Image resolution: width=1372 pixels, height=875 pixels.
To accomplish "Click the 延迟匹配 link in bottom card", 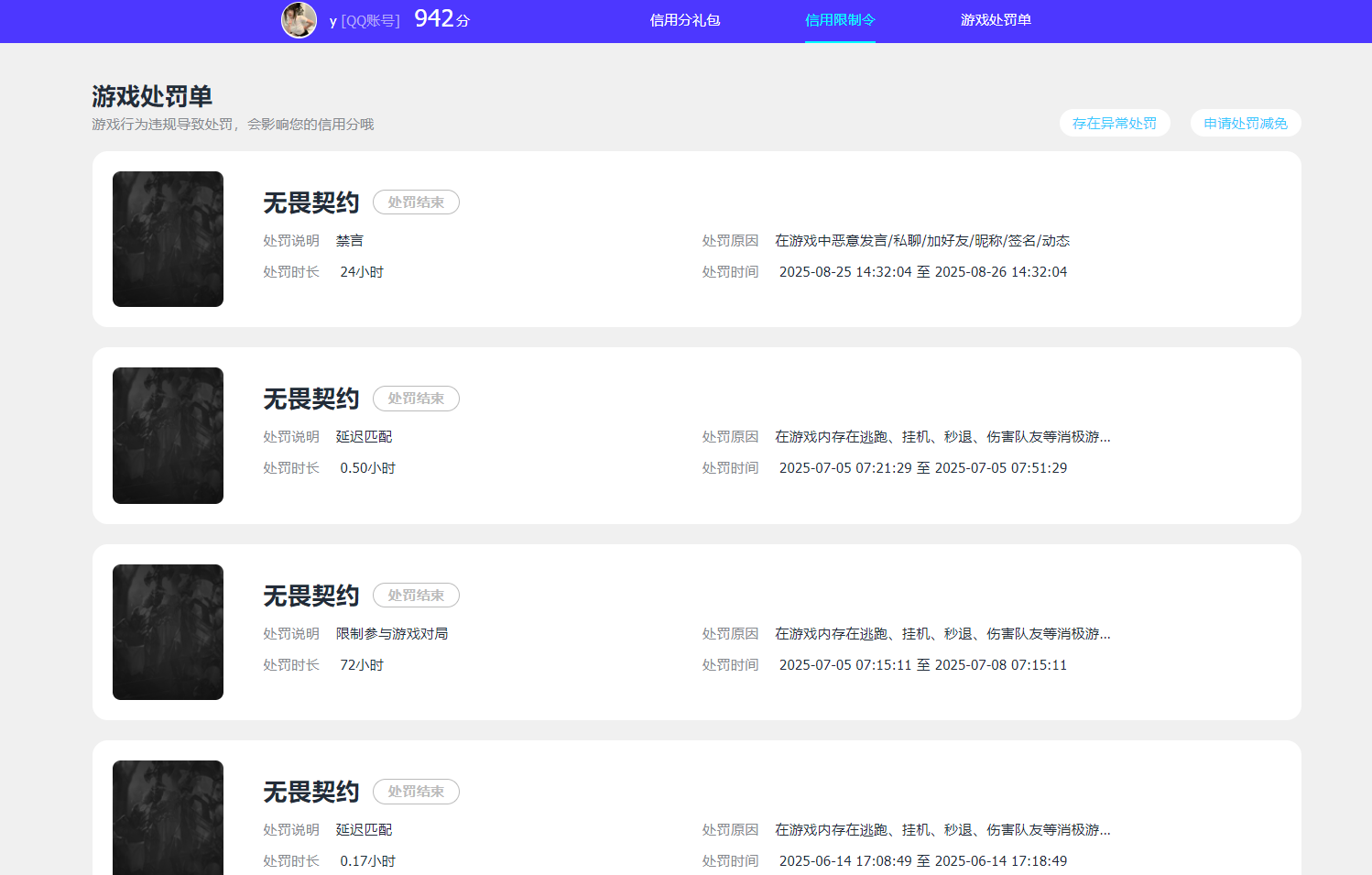I will coord(364,829).
